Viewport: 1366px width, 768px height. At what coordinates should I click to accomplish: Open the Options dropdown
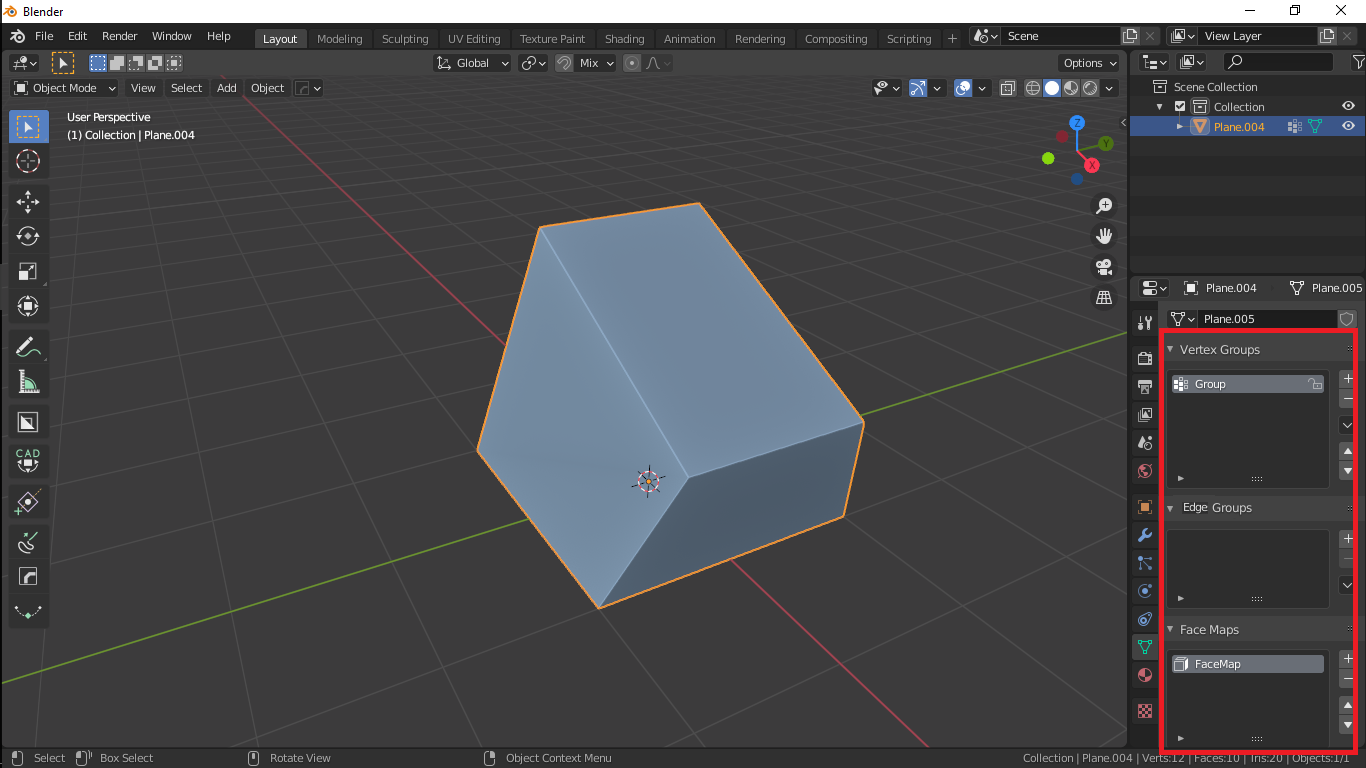1090,63
